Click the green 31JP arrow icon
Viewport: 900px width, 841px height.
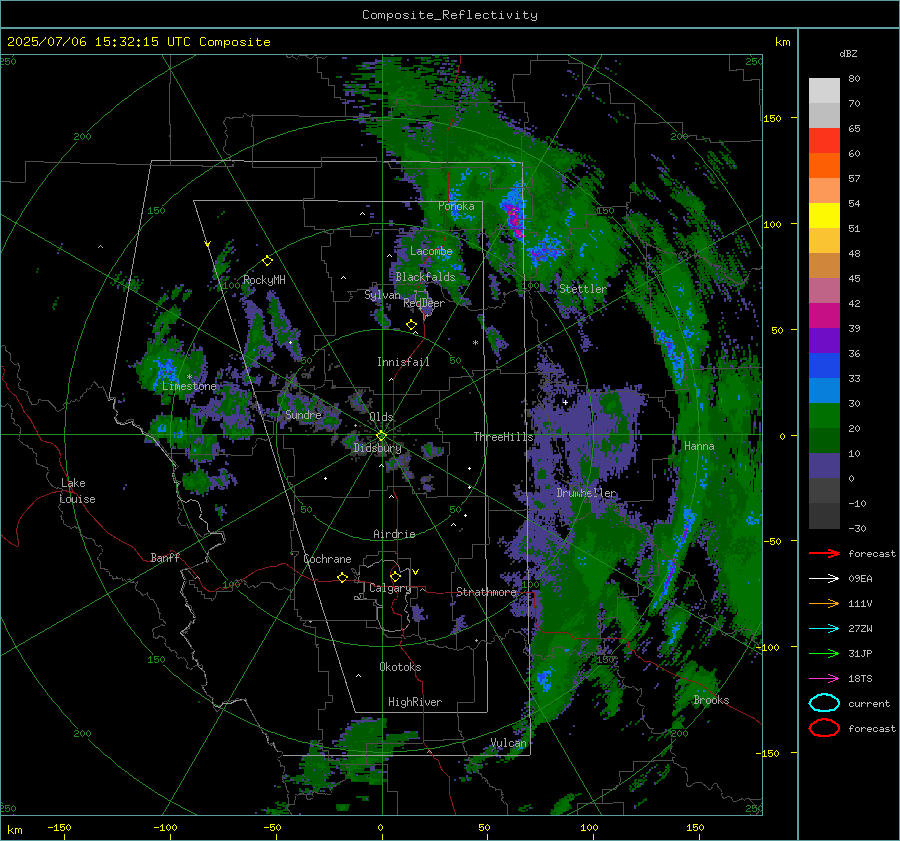point(824,653)
